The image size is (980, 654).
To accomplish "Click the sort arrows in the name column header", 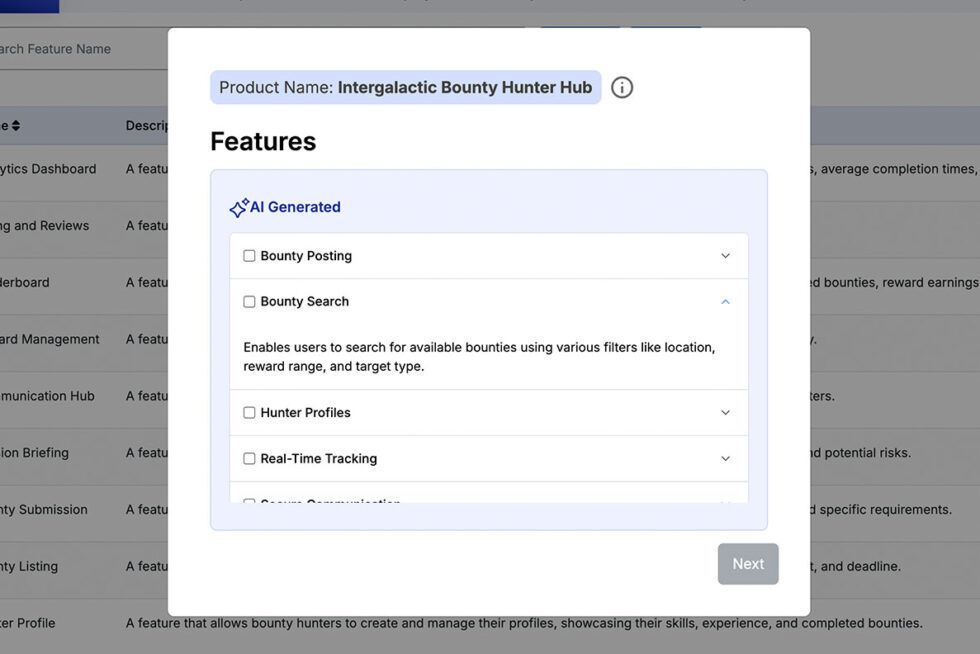I will pyautogui.click(x=16, y=126).
